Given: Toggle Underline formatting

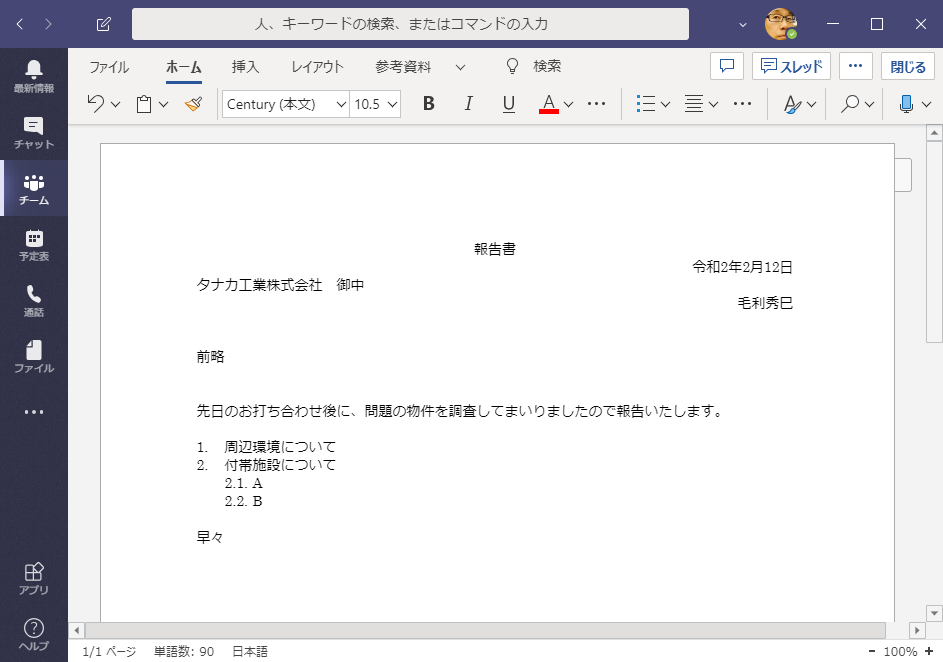Looking at the screenshot, I should [508, 104].
